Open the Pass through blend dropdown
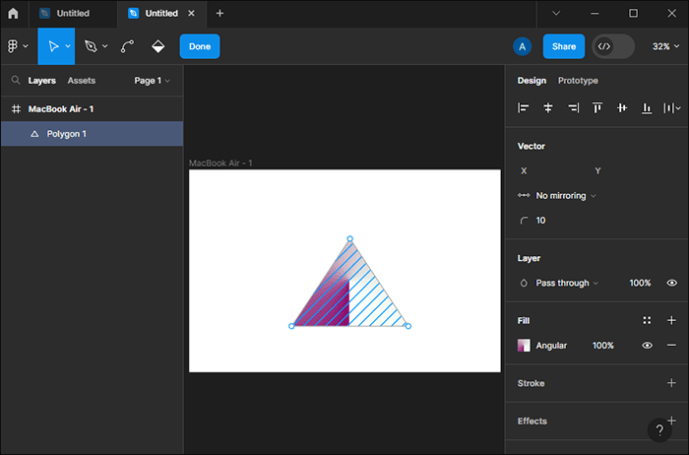This screenshot has width=689, height=455. pyautogui.click(x=566, y=283)
